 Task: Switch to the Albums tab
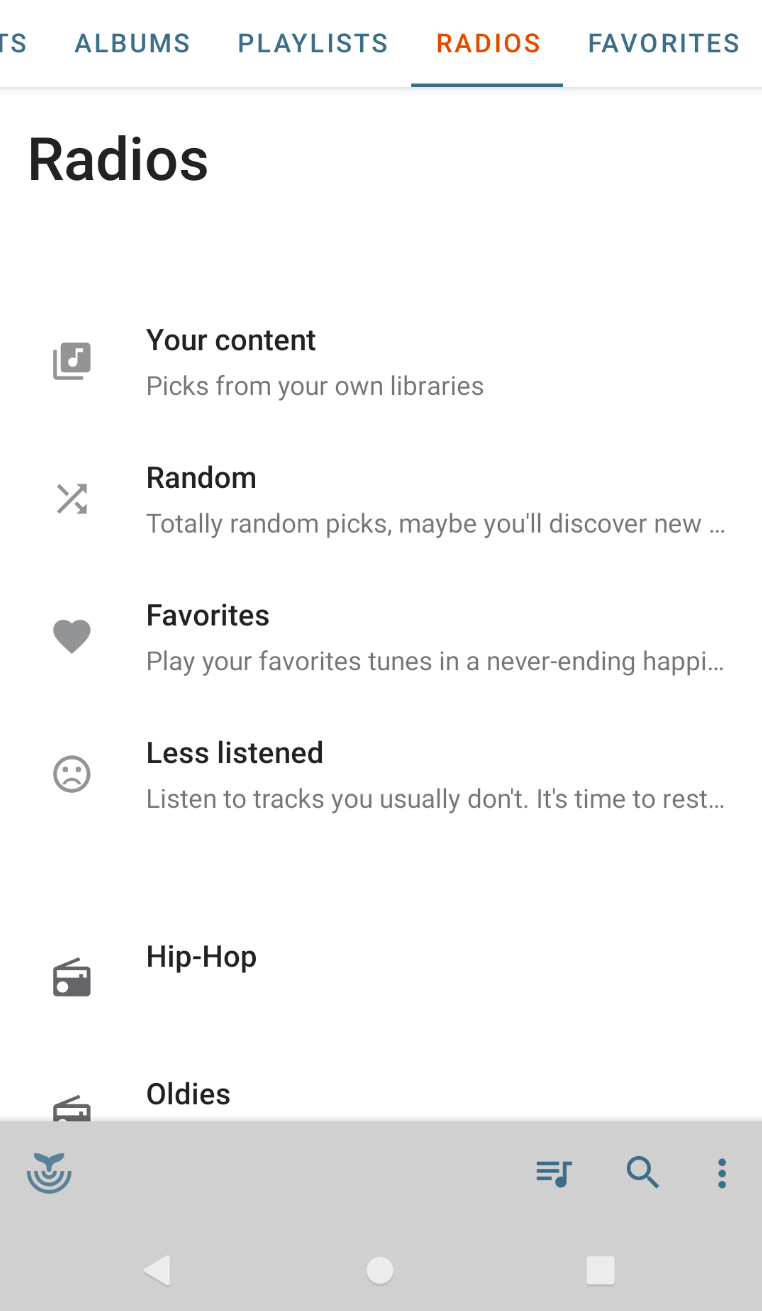(x=132, y=44)
